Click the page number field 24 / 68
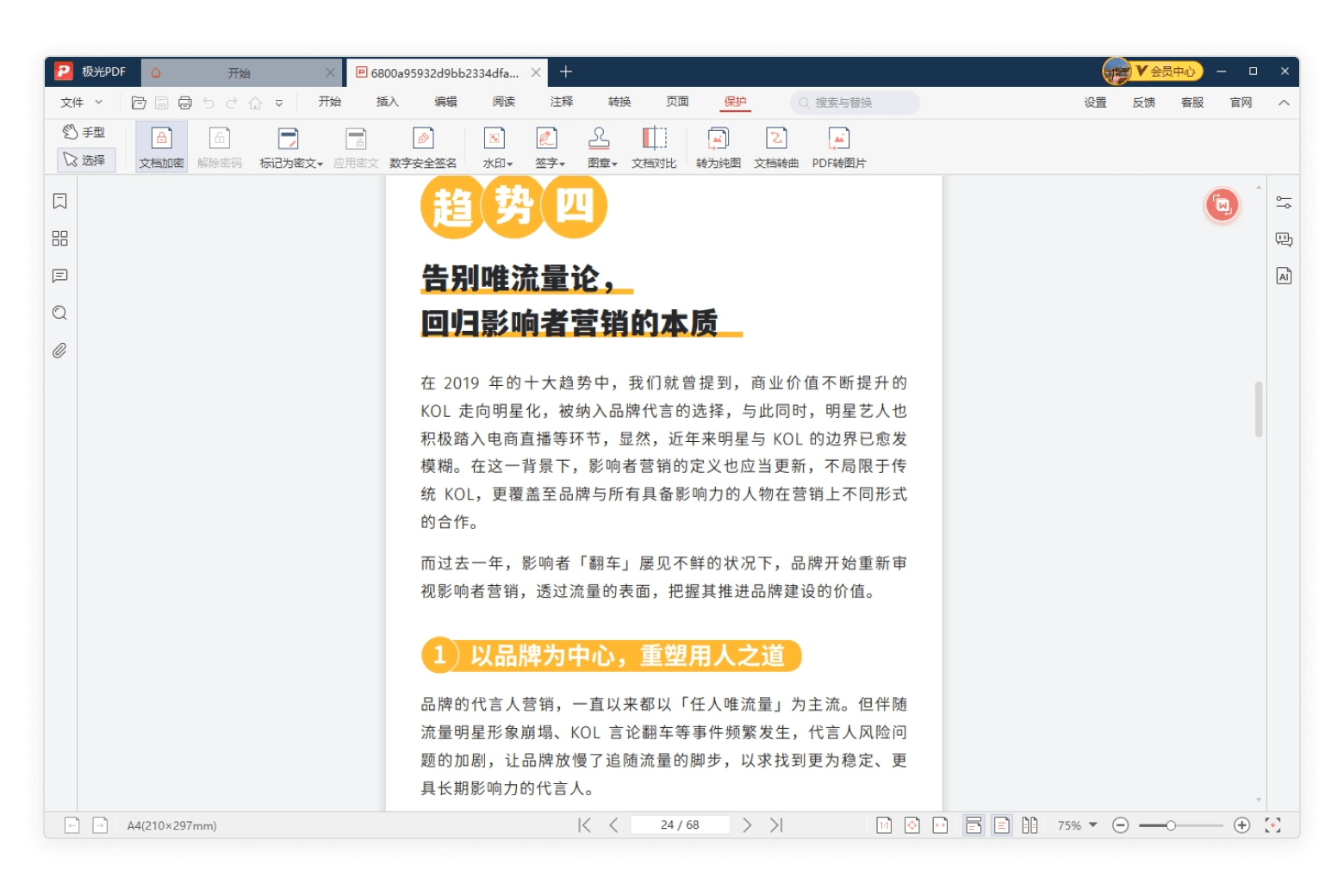The image size is (1344, 896). pos(680,825)
